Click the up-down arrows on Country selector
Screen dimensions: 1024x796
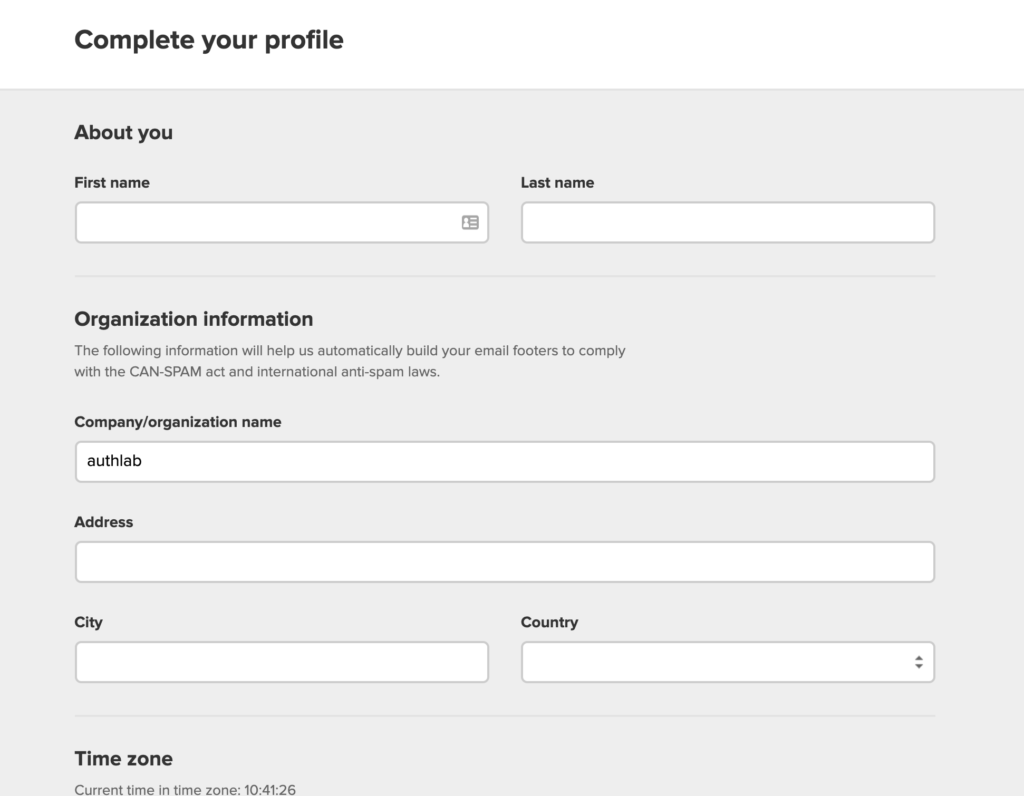918,661
